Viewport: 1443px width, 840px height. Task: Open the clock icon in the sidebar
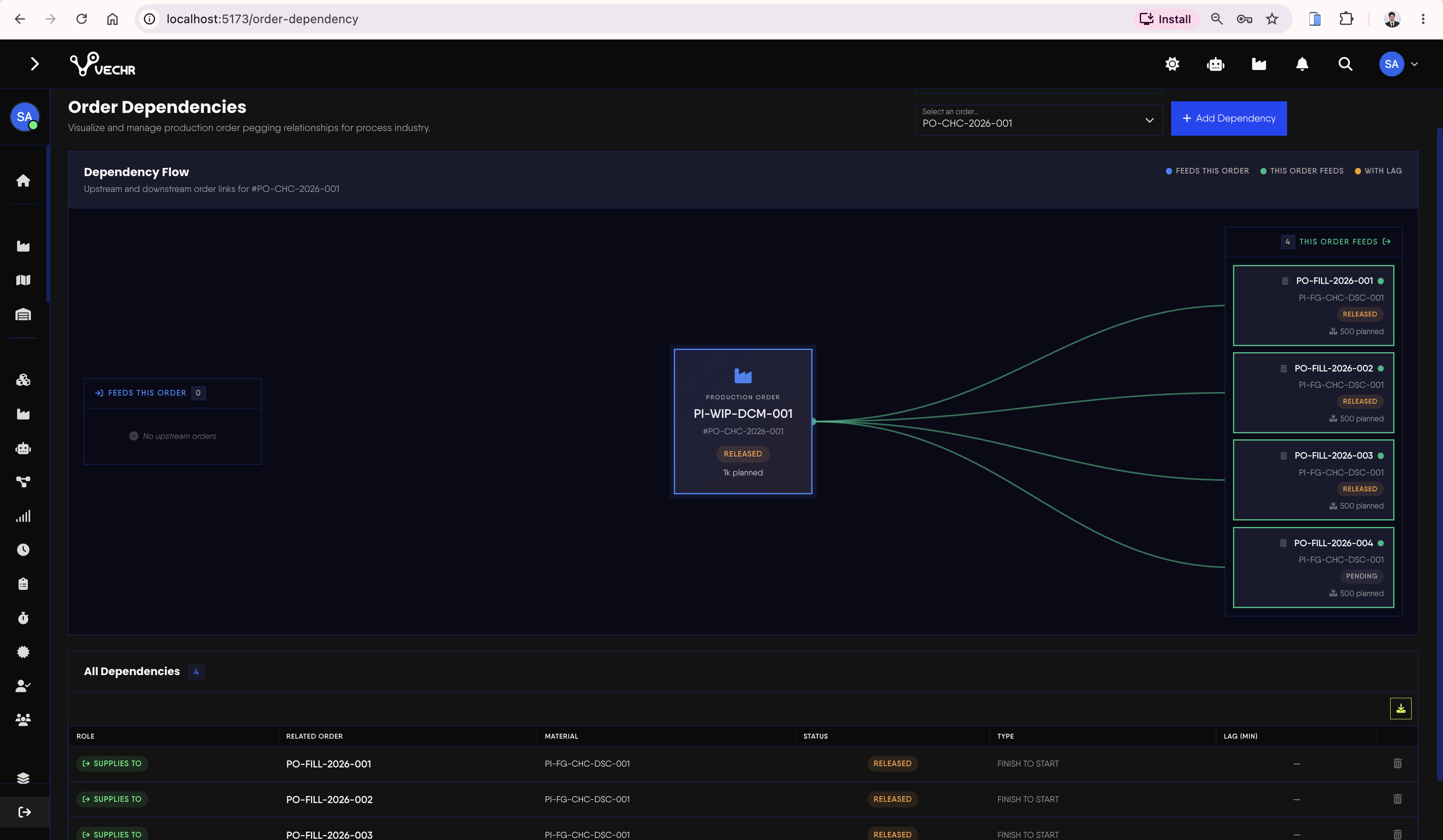(x=23, y=550)
